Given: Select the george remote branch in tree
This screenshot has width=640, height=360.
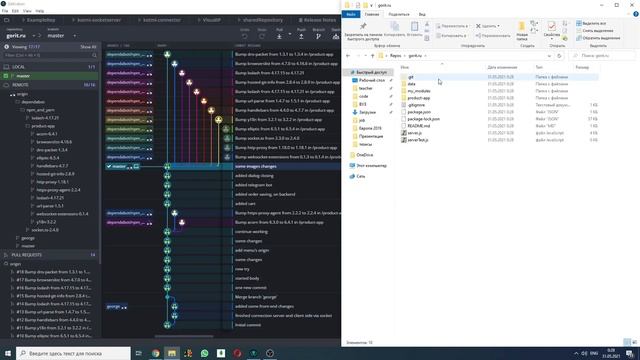Looking at the screenshot, I should tap(28, 238).
